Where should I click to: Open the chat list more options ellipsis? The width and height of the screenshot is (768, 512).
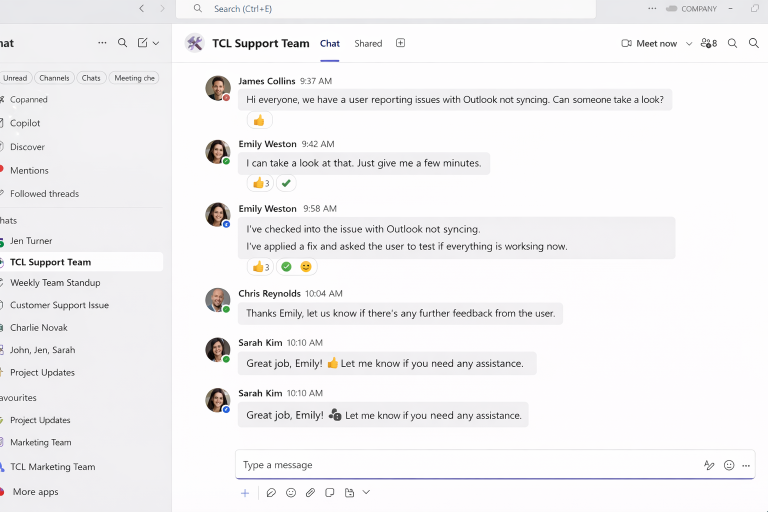point(102,43)
